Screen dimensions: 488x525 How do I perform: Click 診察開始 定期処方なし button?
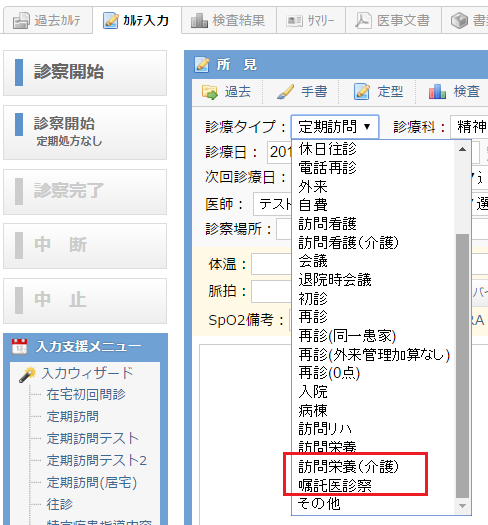tap(85, 132)
